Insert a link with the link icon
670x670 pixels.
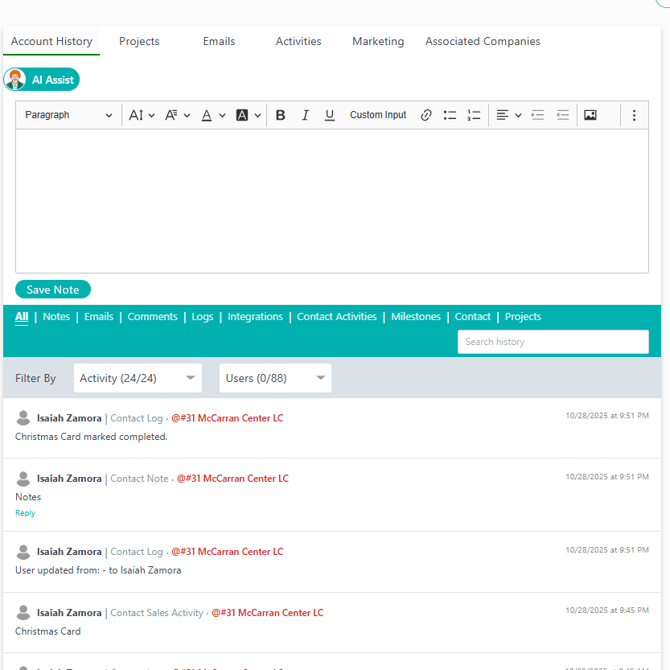coord(426,115)
